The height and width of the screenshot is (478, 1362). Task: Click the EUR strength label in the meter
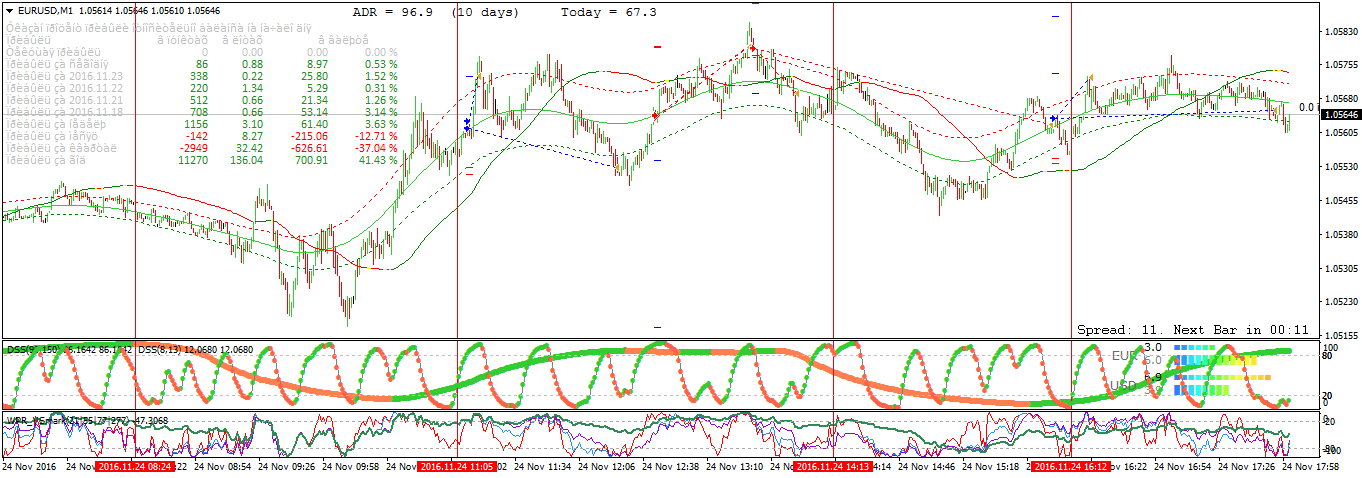tap(1123, 355)
